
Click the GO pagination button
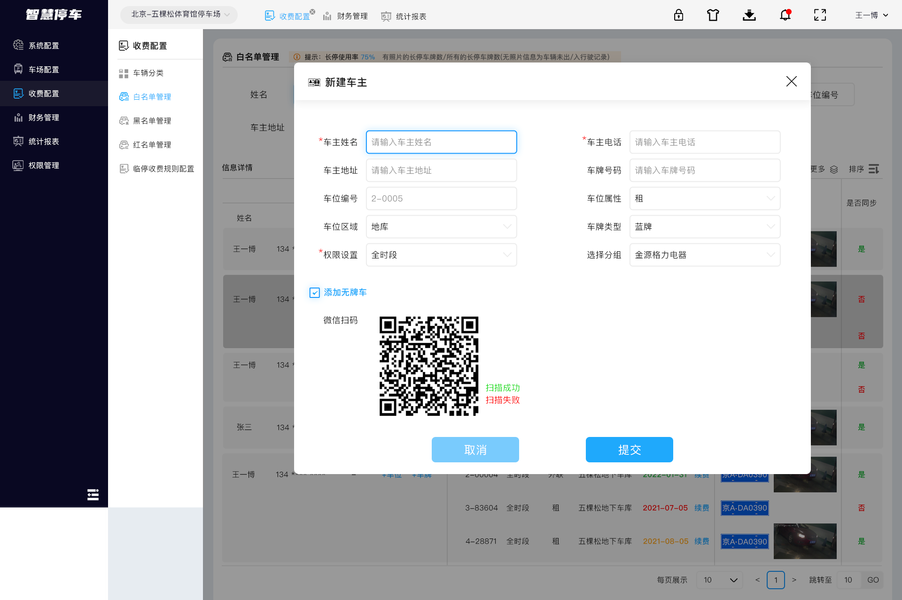click(x=873, y=580)
